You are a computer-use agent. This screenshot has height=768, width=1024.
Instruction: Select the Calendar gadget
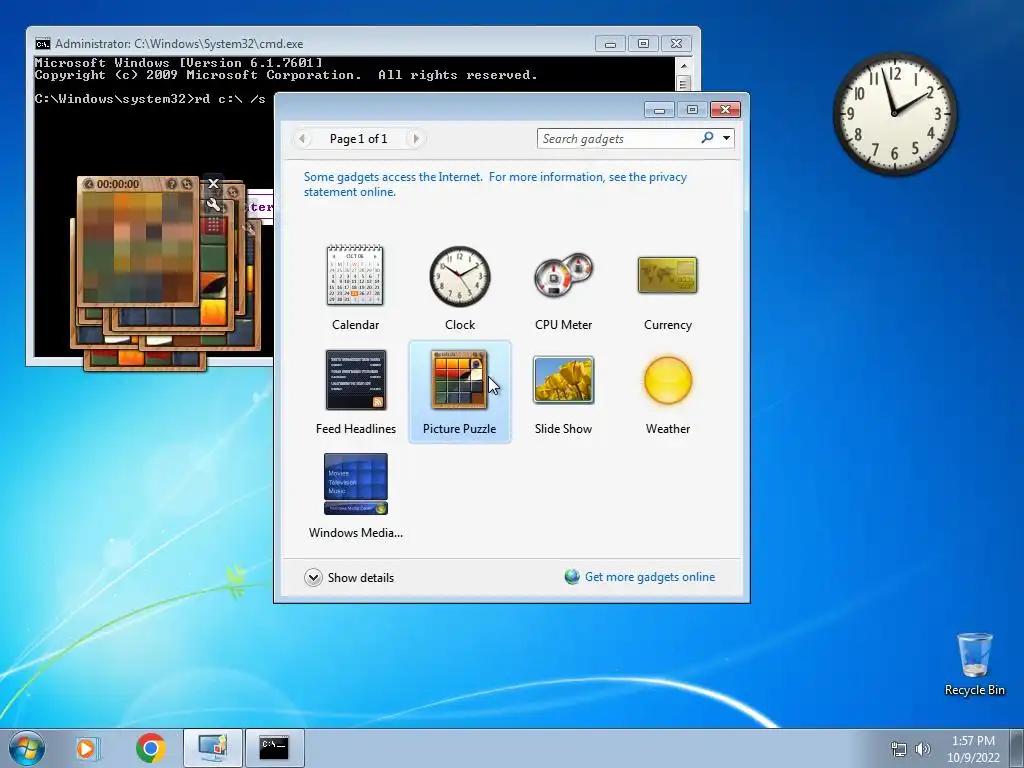coord(355,287)
